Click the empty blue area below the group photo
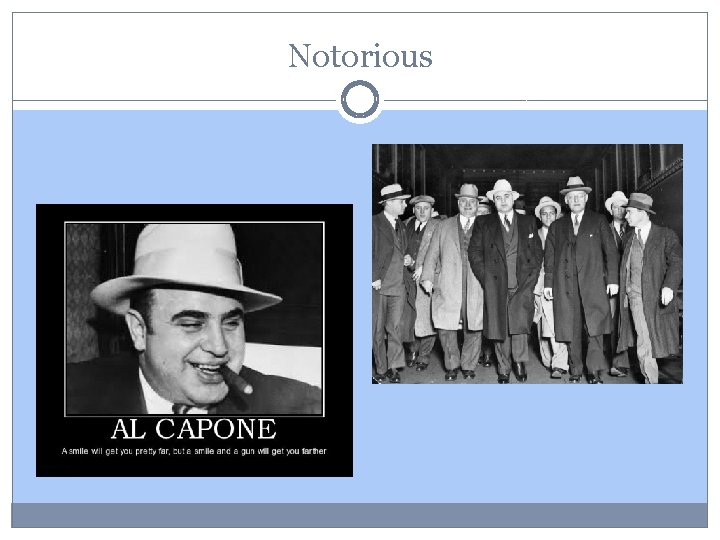 click(x=527, y=441)
